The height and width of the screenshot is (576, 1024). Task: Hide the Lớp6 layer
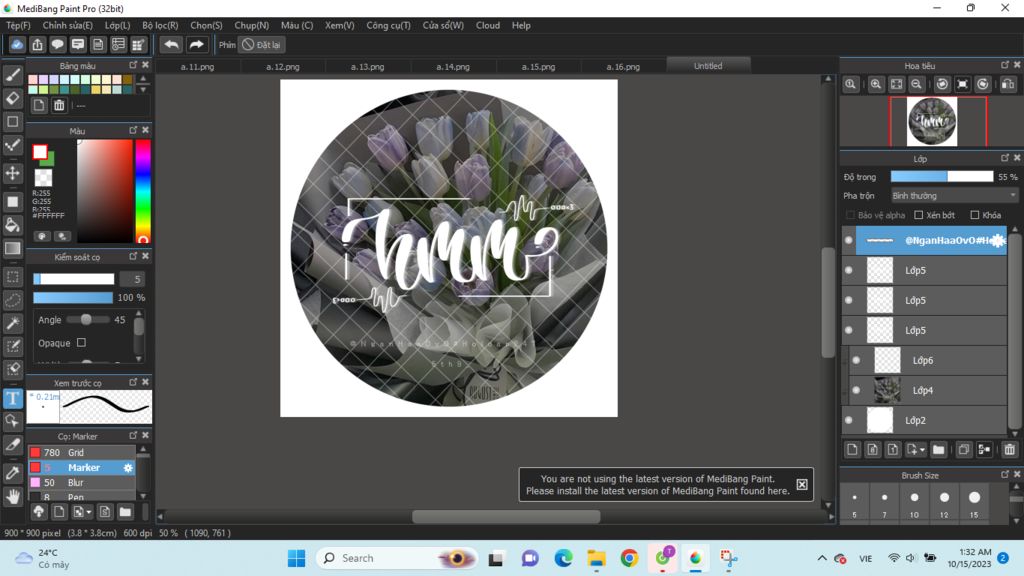[856, 360]
